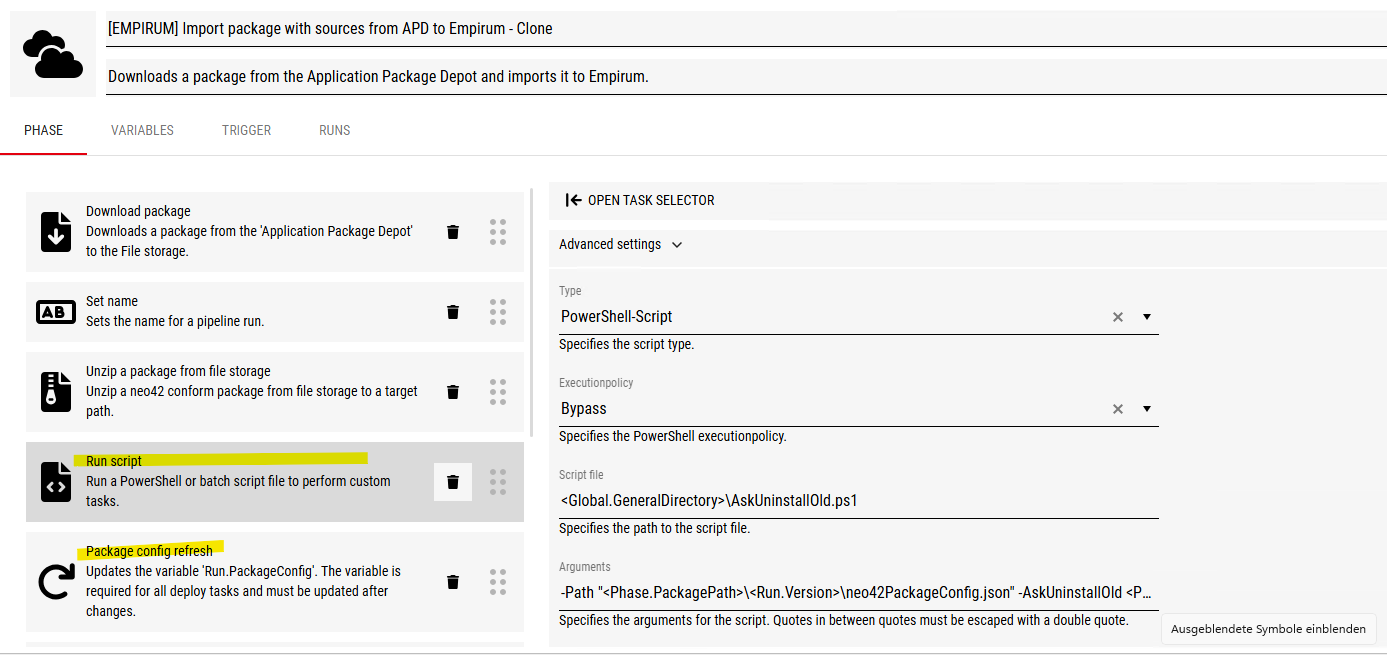Click drag handle of Run script task
The image size is (1387, 655).
(498, 482)
